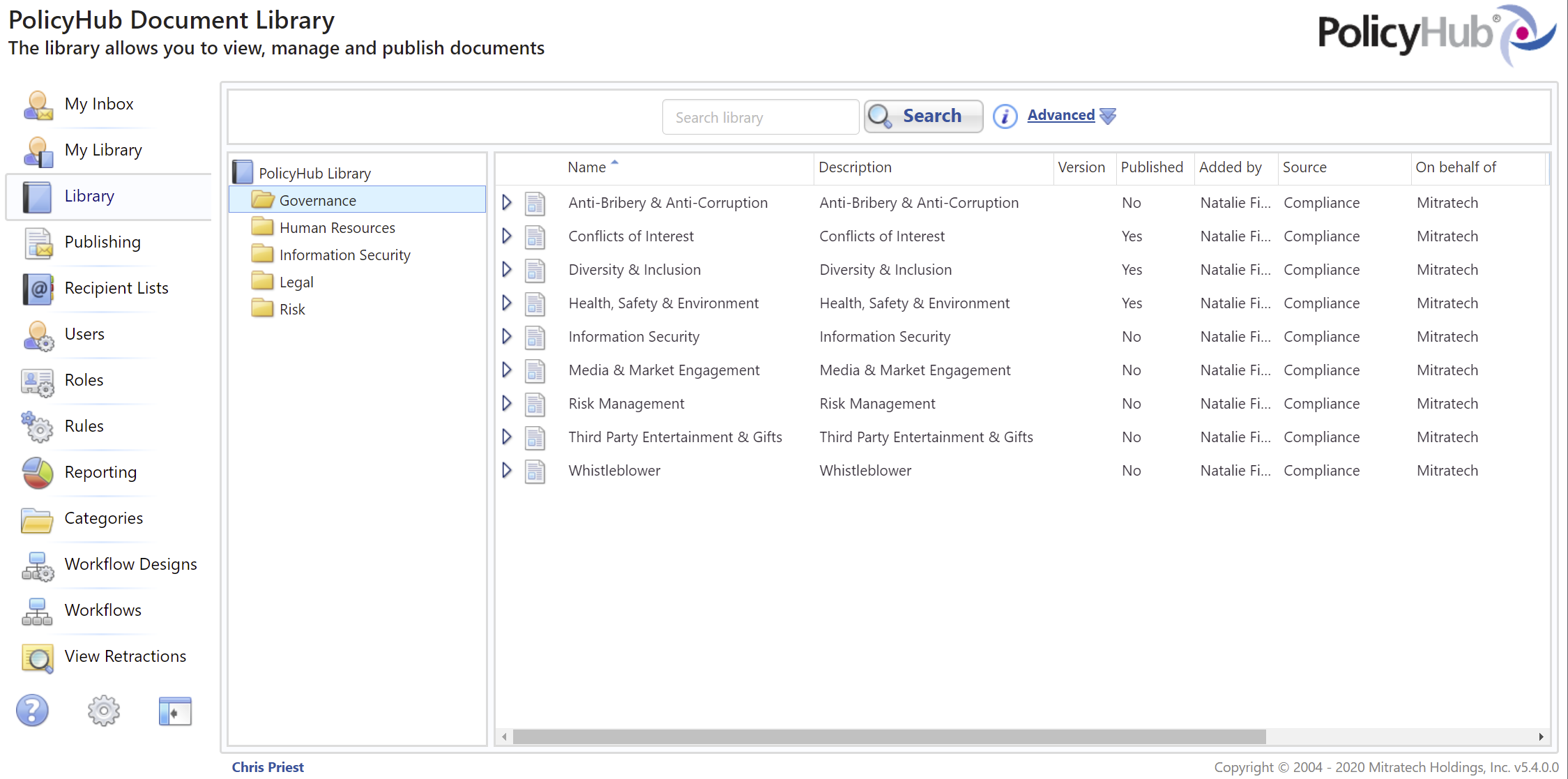The height and width of the screenshot is (779, 1568).
Task: Click the Workflow Designs icon
Action: [38, 566]
